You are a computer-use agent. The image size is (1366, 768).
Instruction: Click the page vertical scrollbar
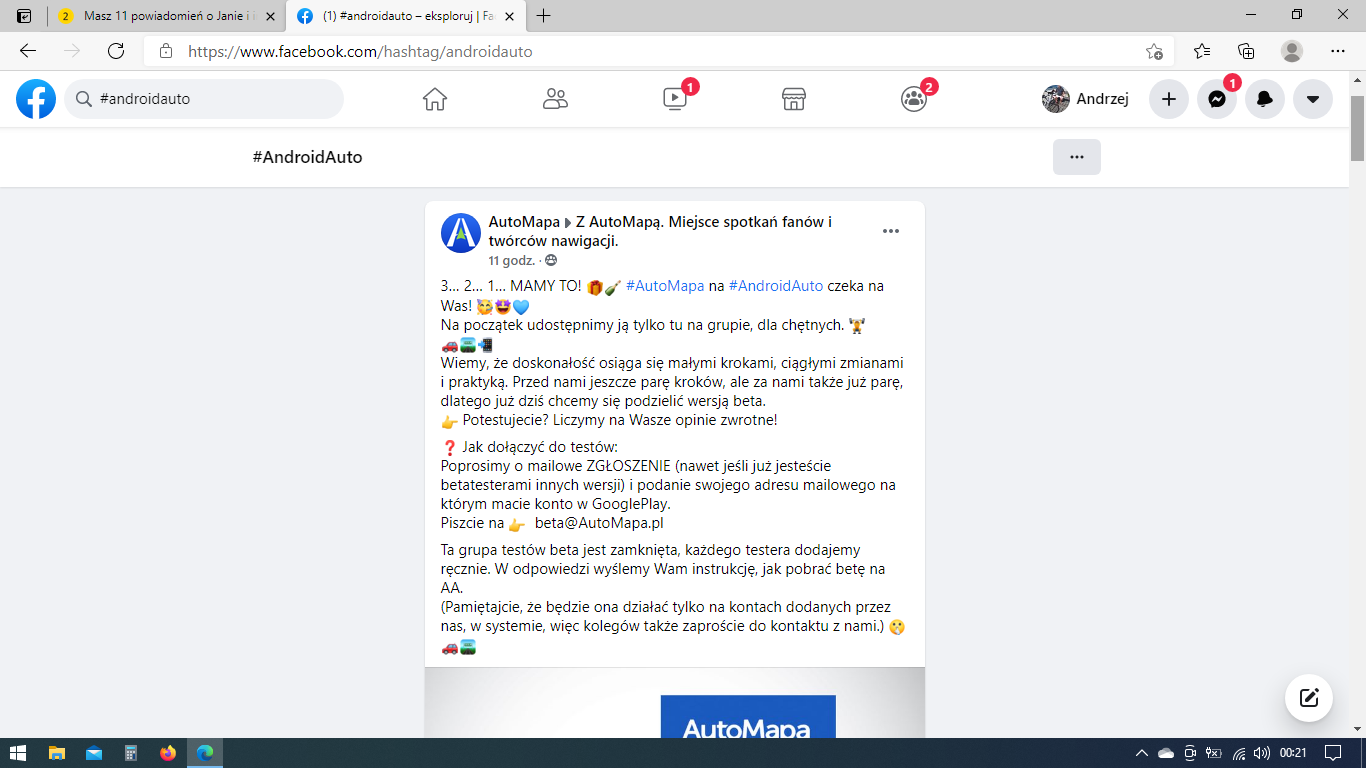click(1357, 400)
